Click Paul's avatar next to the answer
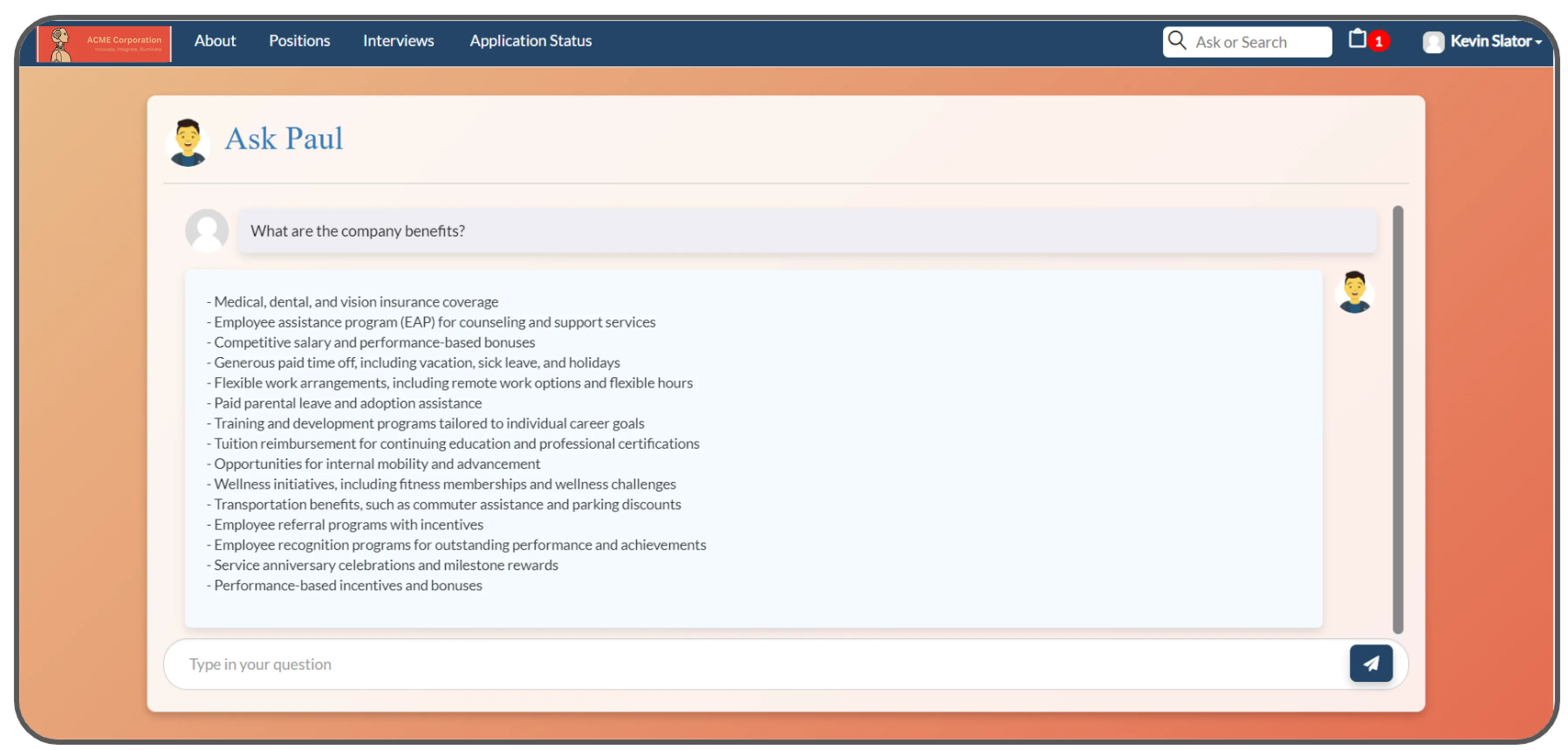1568x750 pixels. [1354, 292]
